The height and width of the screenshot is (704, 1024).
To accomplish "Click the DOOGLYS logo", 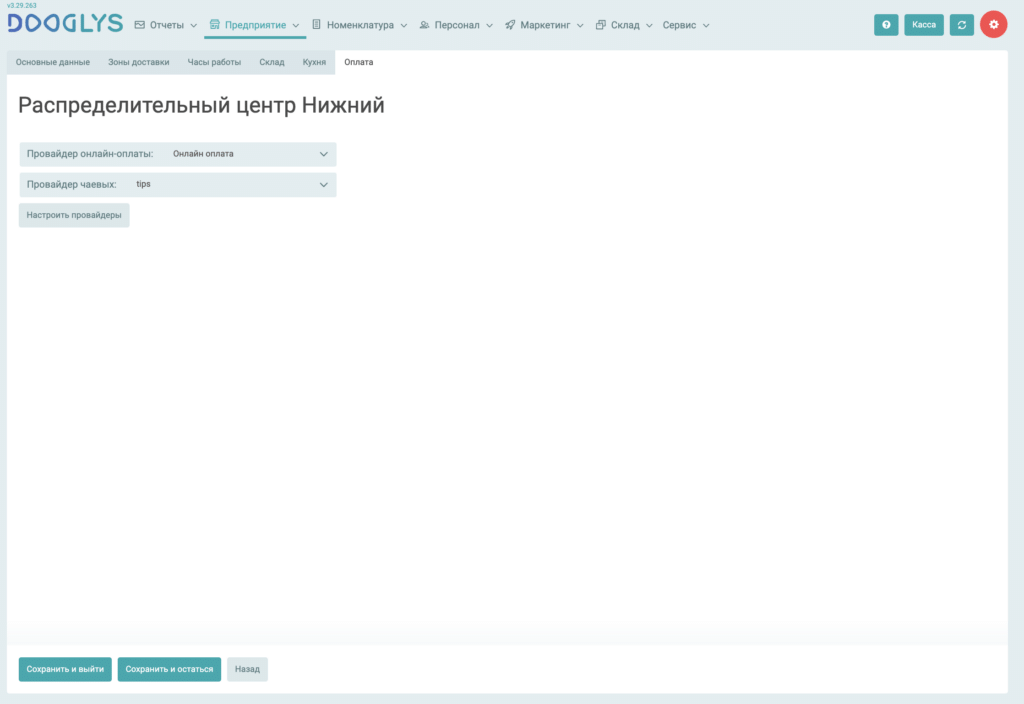I will 65,24.
